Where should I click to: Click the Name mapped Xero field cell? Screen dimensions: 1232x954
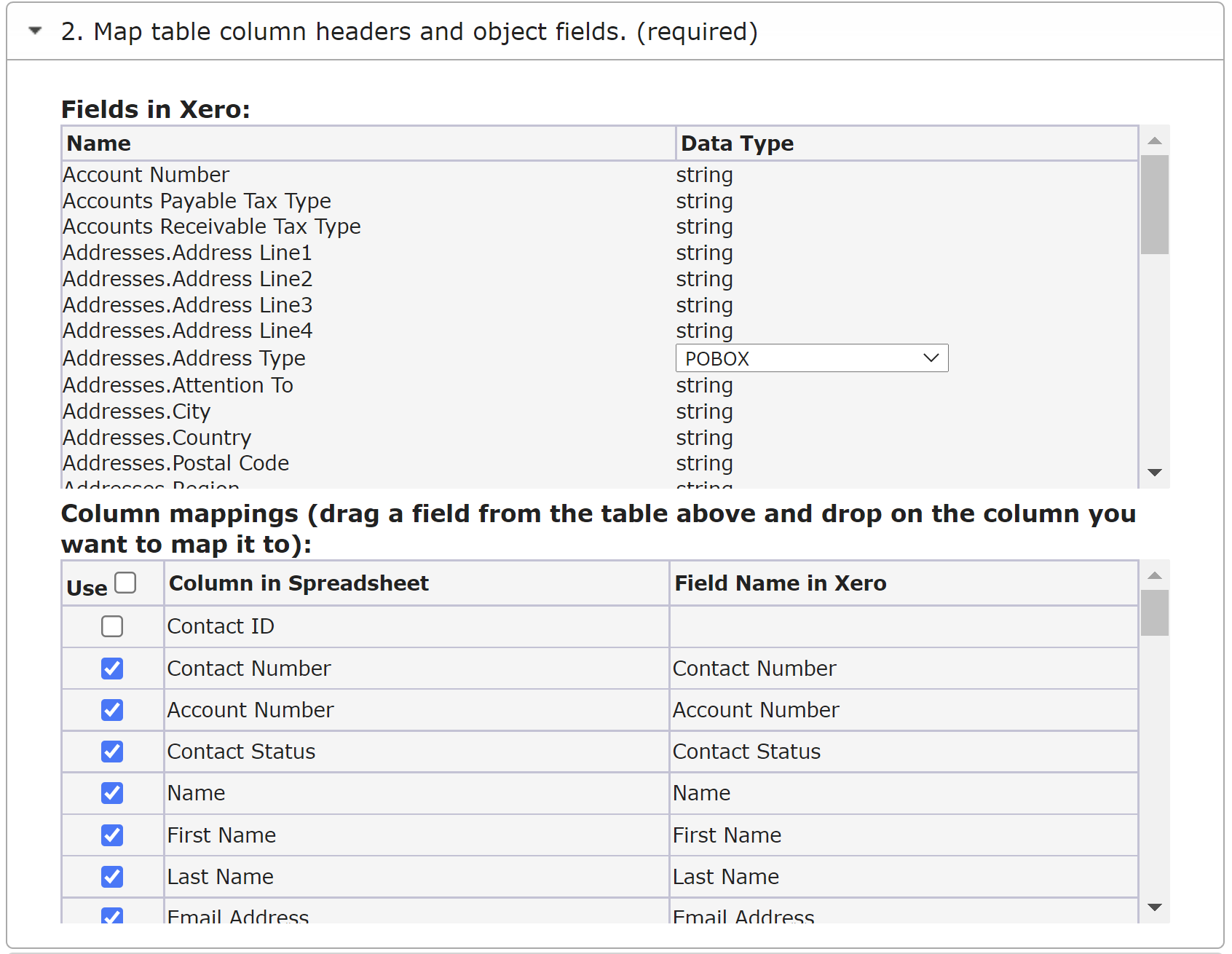(x=904, y=793)
